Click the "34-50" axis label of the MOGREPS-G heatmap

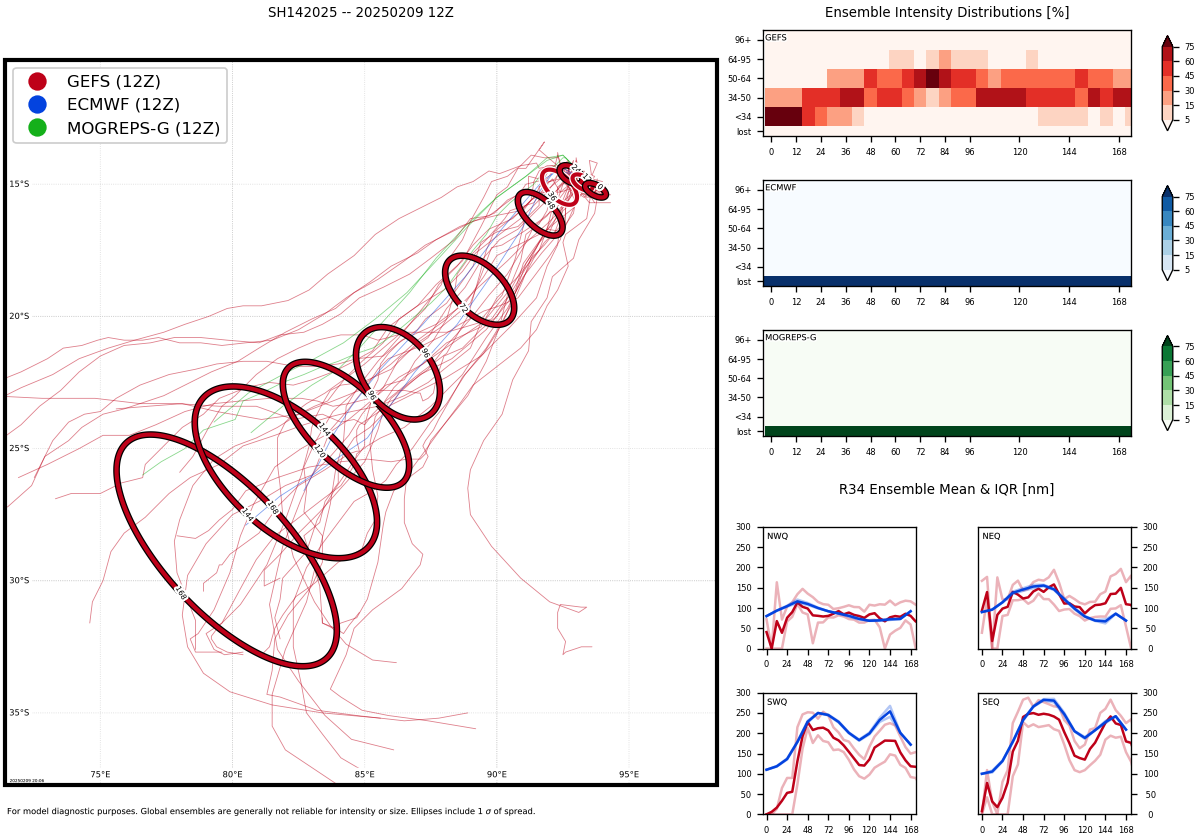pyautogui.click(x=739, y=398)
